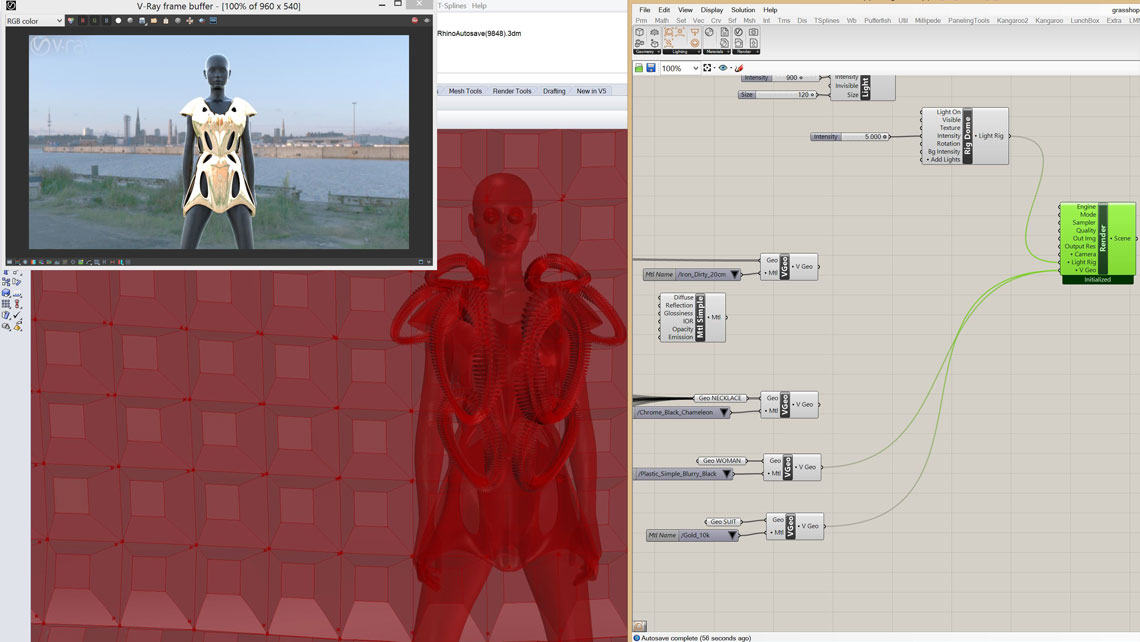Viewport: 1140px width, 642px height.
Task: Toggle the red channel in V-Ray frame buffer
Action: point(83,20)
